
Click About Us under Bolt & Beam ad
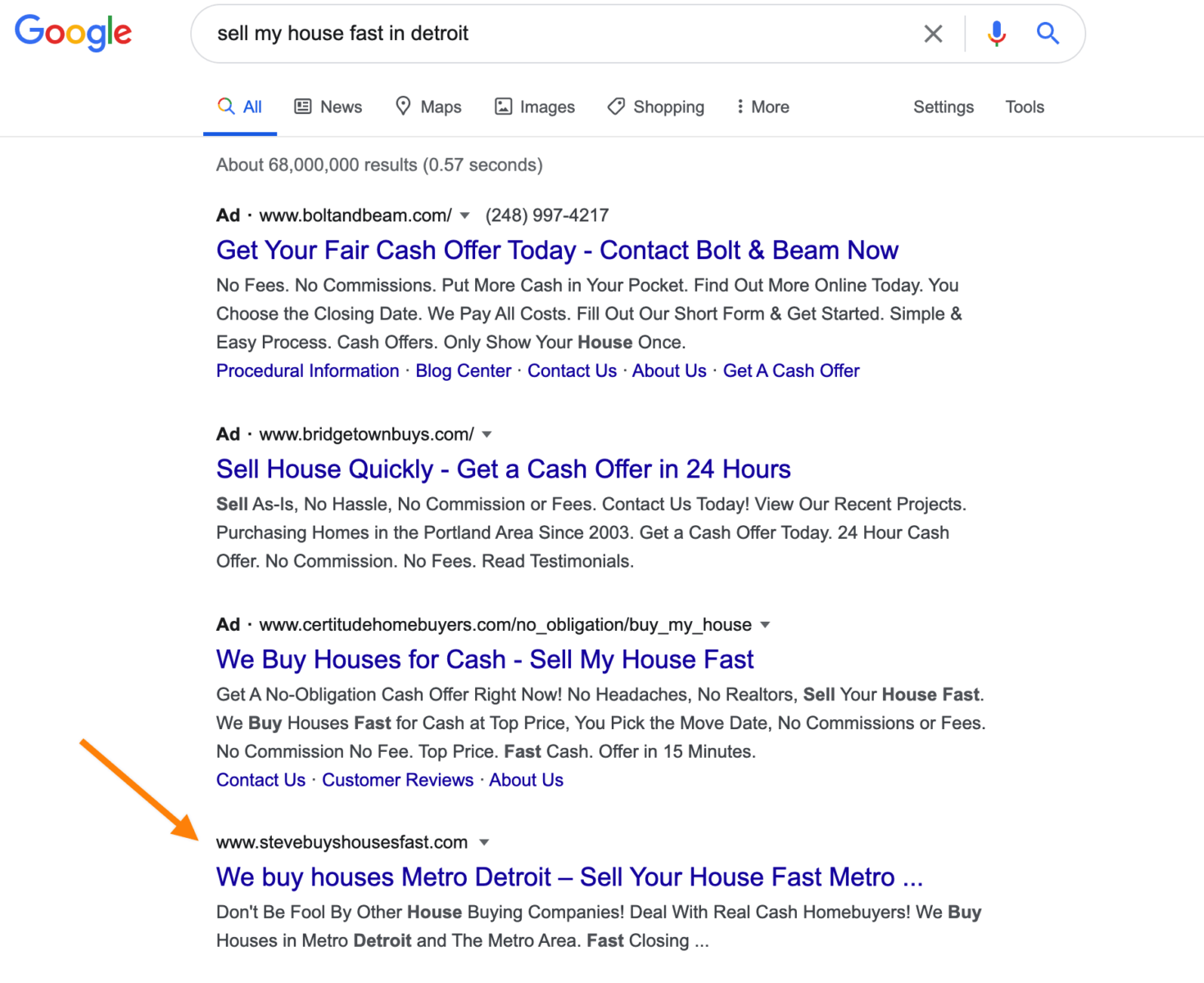pos(669,371)
